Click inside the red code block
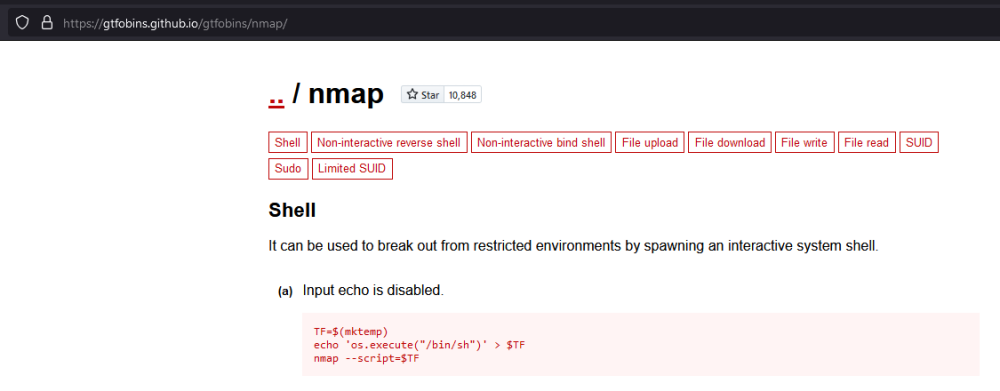 tap(640, 344)
